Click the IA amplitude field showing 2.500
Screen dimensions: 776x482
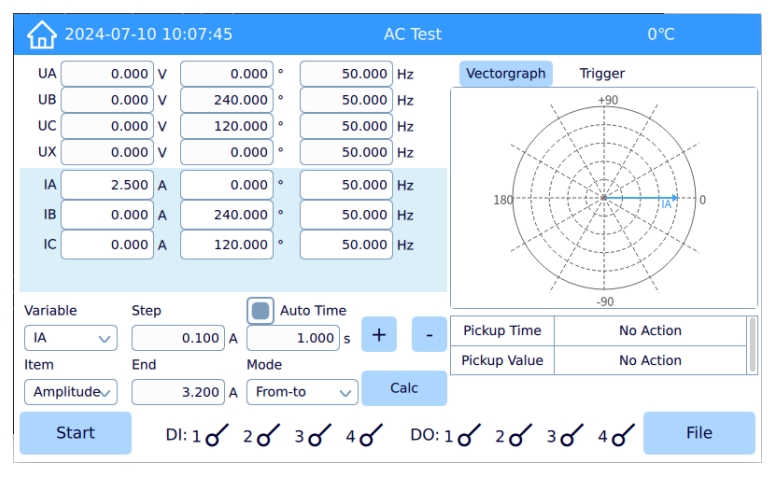pyautogui.click(x=106, y=185)
